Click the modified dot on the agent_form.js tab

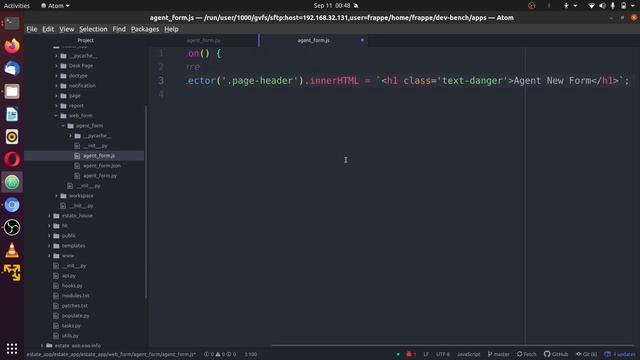(362, 40)
